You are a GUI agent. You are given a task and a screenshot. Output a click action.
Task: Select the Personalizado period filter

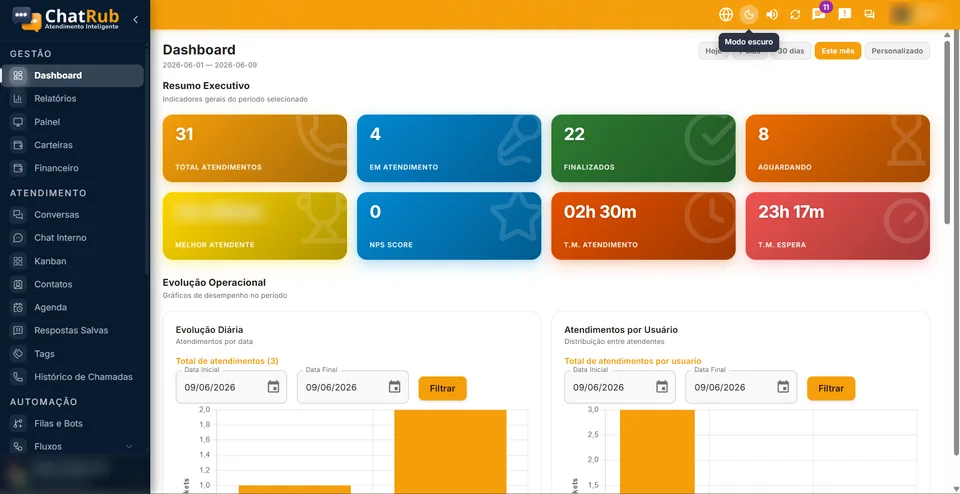[897, 51]
